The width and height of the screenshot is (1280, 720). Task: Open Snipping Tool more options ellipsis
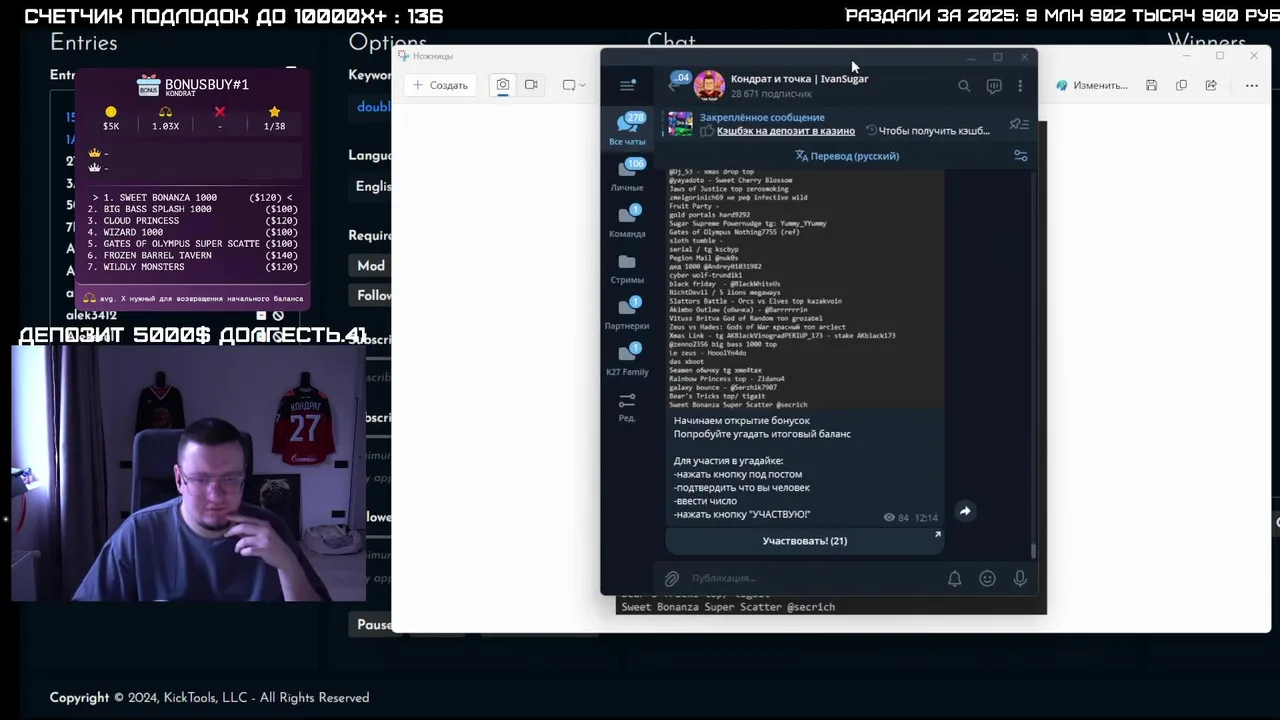[1252, 85]
